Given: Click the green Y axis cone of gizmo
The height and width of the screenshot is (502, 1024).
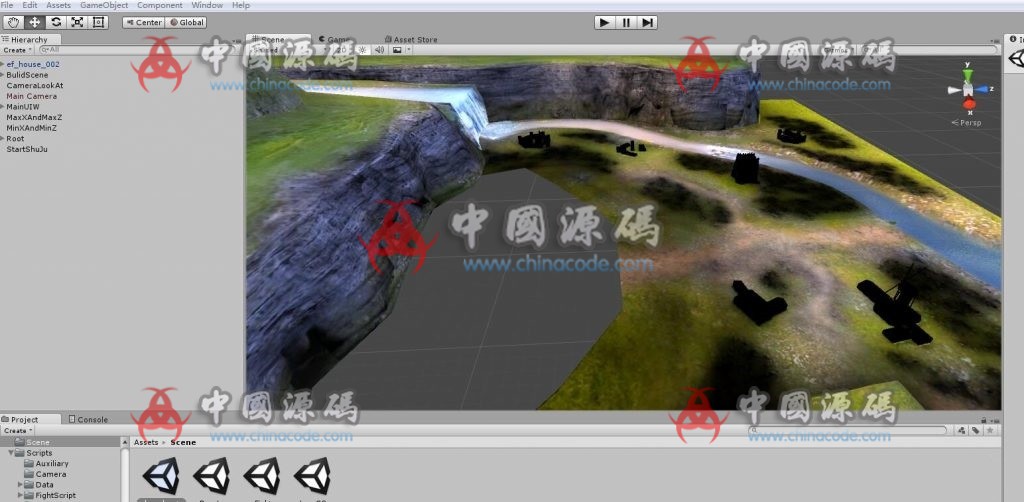Looking at the screenshot, I should pos(967,75).
